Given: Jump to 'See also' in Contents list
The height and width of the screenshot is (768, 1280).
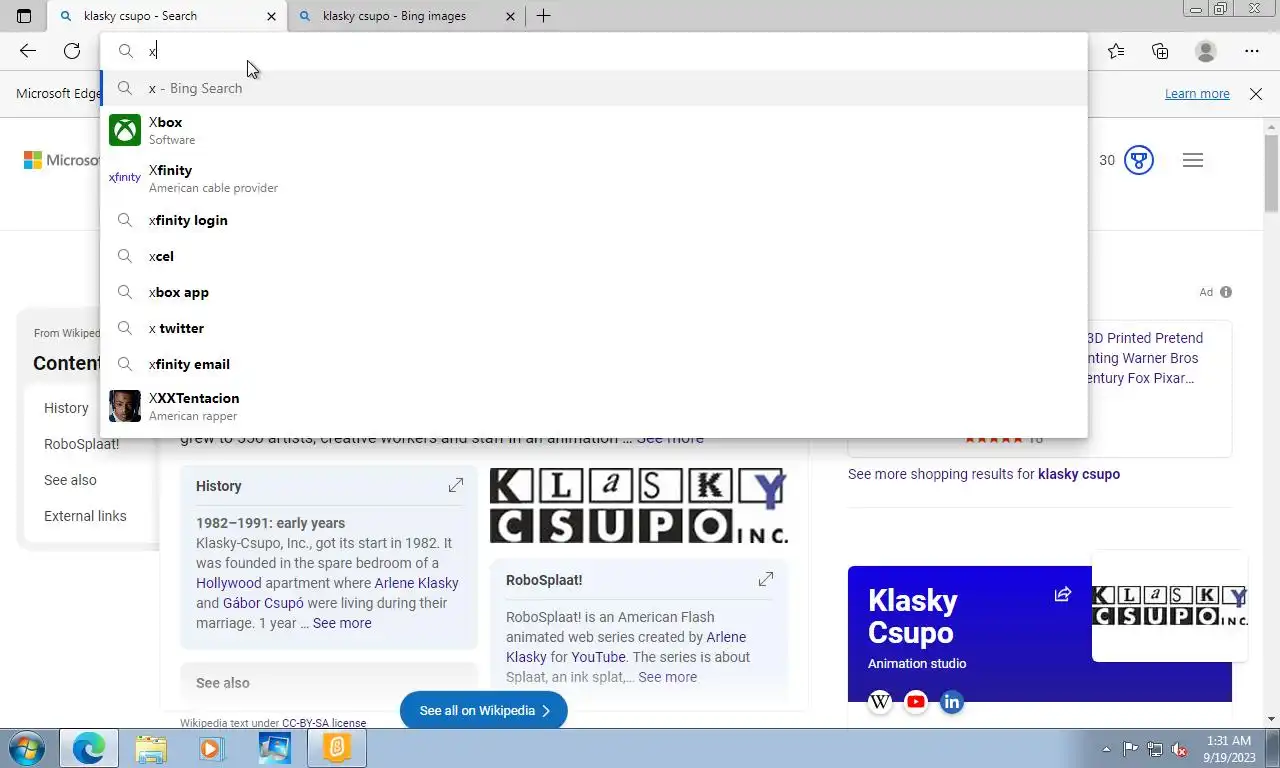Looking at the screenshot, I should click(70, 480).
